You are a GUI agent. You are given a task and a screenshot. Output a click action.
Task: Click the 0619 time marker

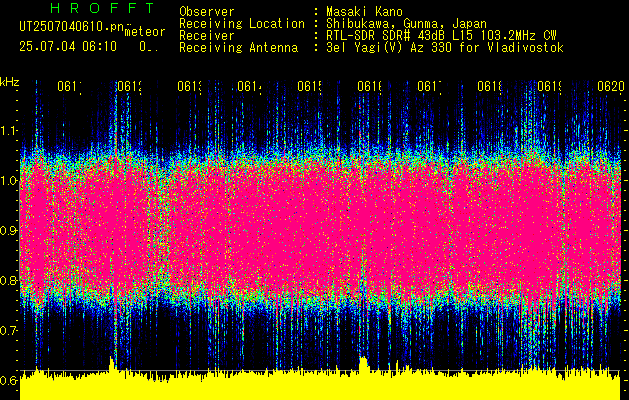[x=550, y=87]
